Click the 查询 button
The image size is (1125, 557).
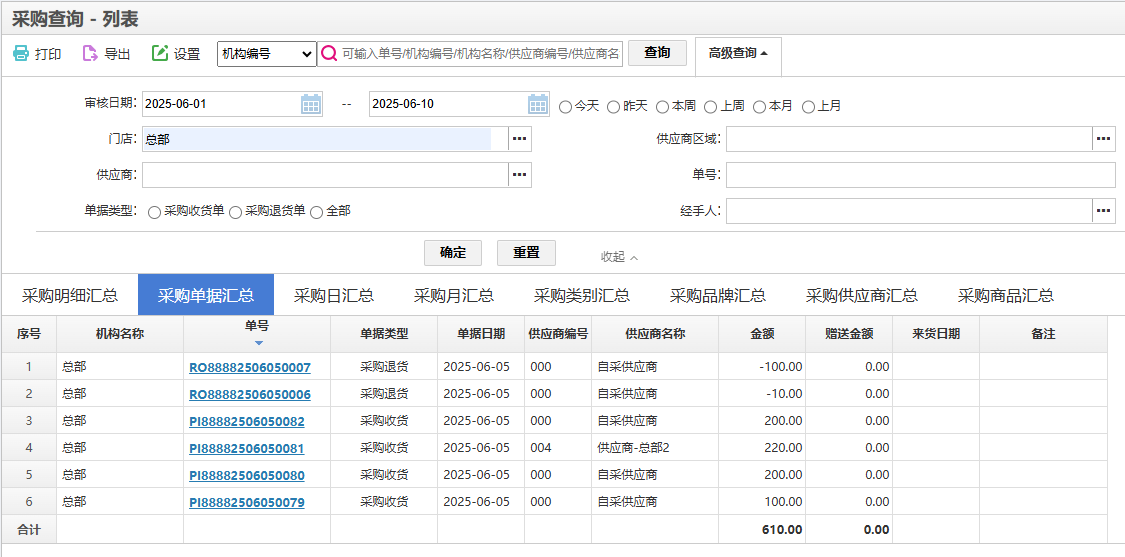[657, 53]
